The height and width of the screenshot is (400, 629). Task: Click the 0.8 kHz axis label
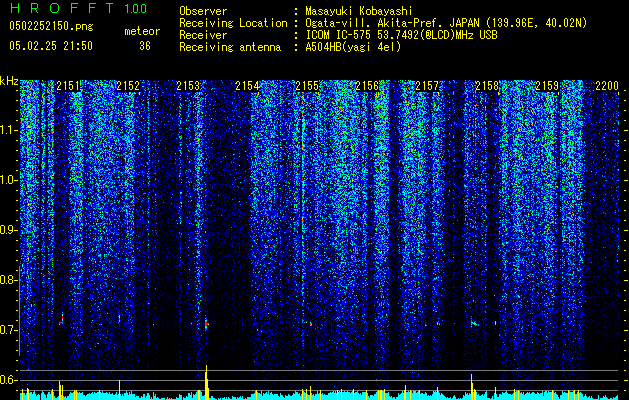8,280
